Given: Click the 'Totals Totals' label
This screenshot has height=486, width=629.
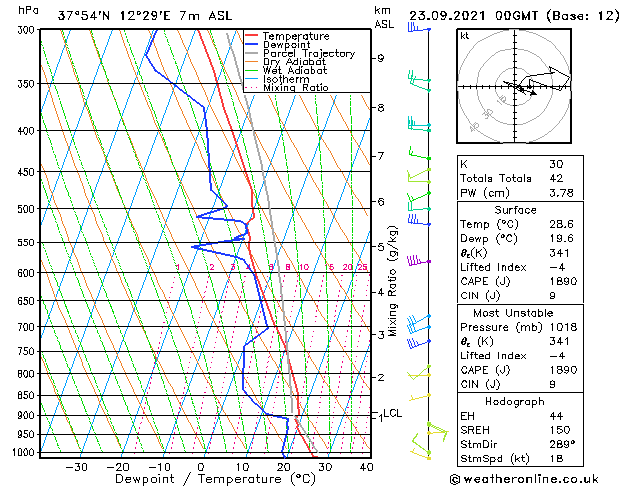Looking at the screenshot, I should point(496,178).
